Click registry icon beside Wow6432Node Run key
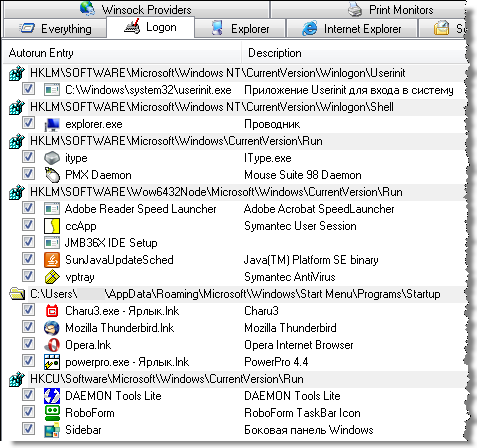This screenshot has height=448, width=477. (17, 192)
